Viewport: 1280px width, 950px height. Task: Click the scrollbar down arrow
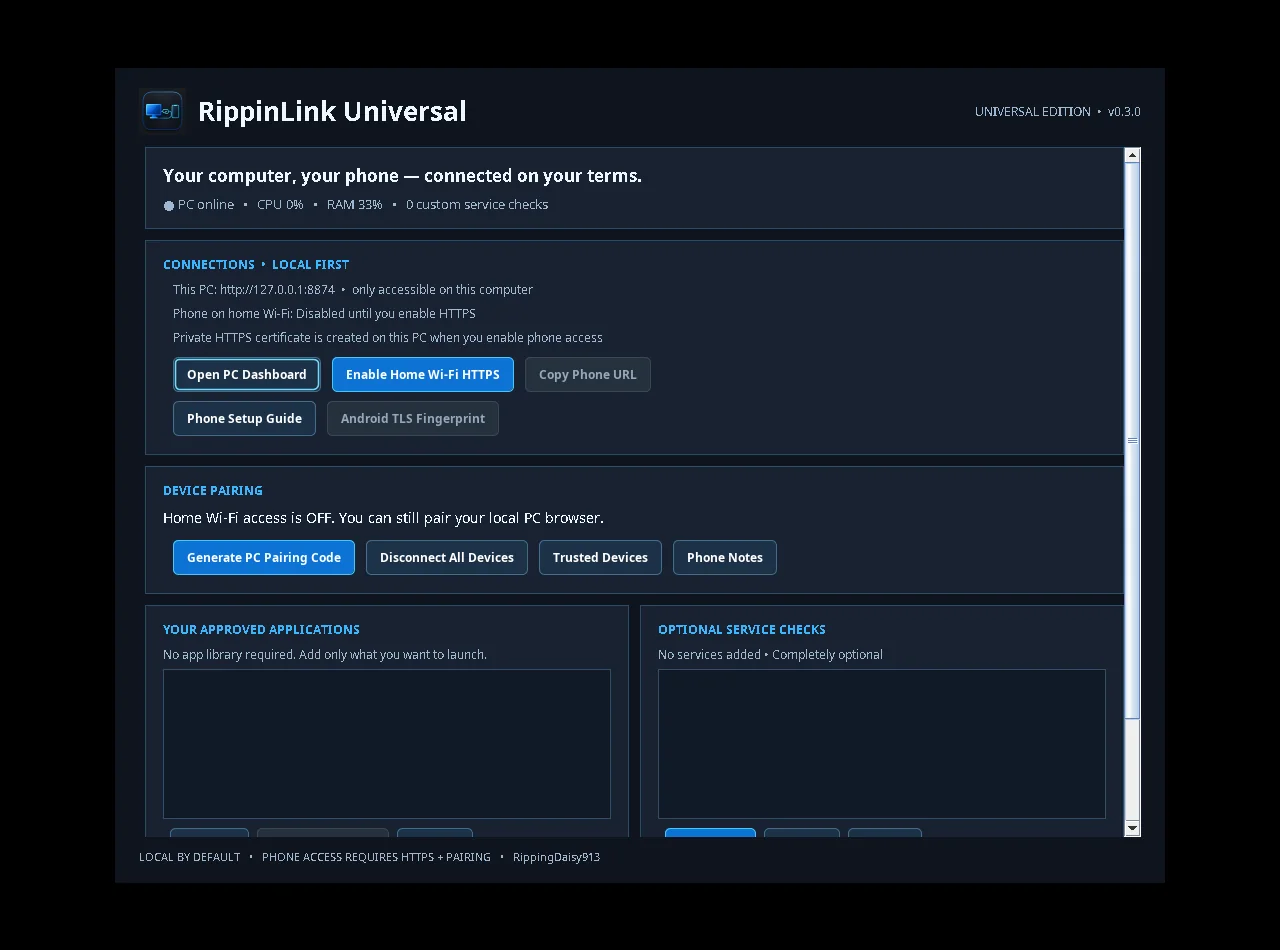click(x=1132, y=828)
